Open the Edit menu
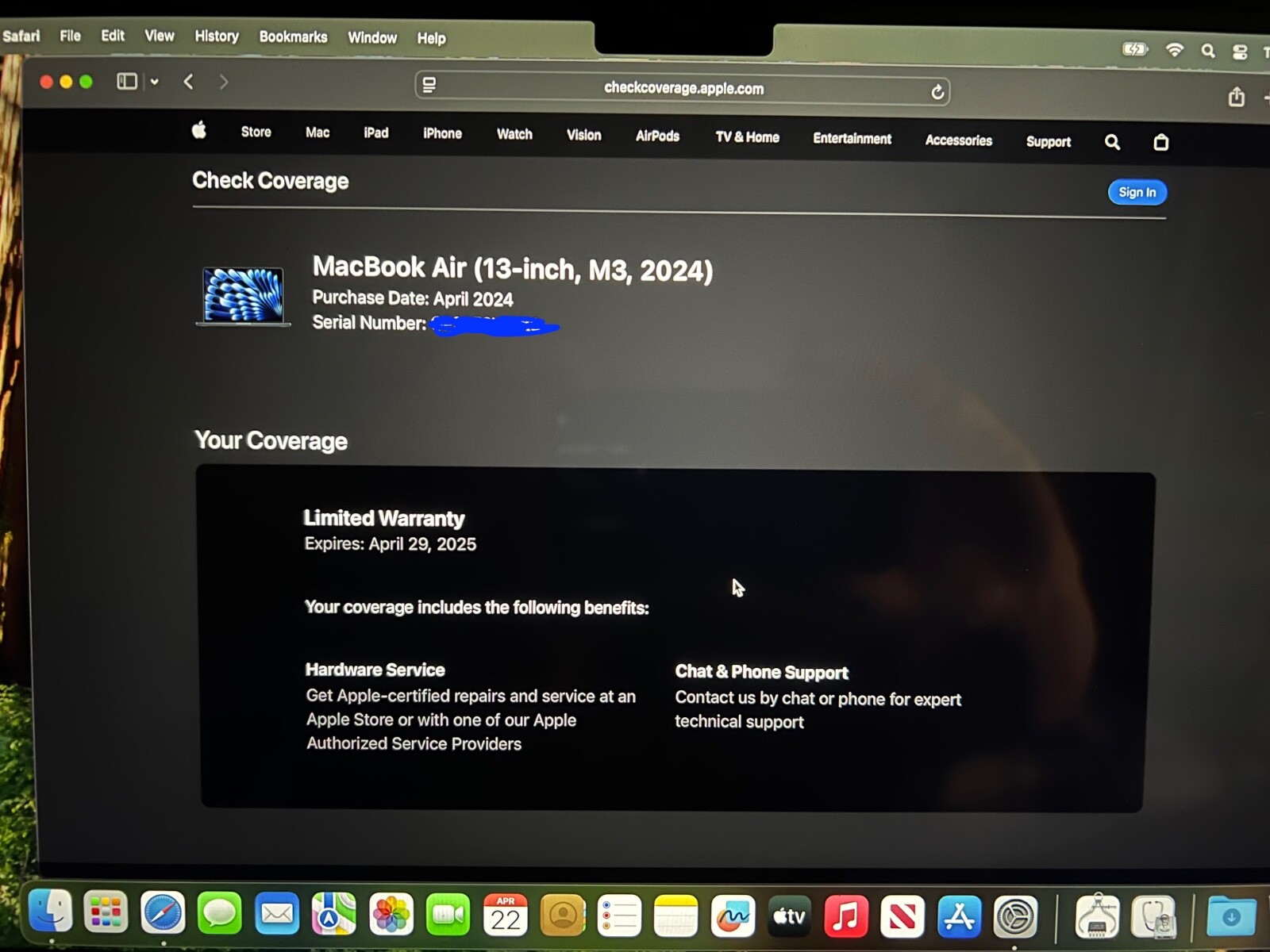Viewport: 1270px width, 952px height. 113,36
